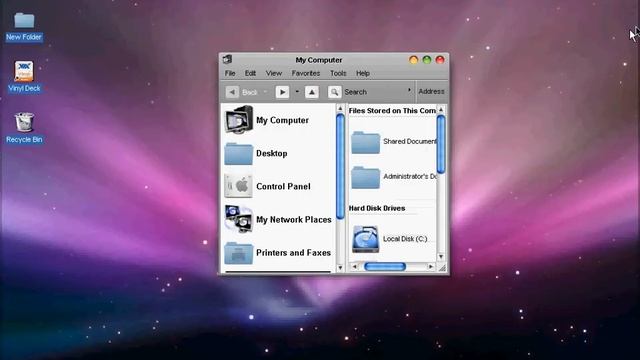This screenshot has height=360, width=640.
Task: Click the 'Hard Disk Drives' group header
Action: point(377,208)
